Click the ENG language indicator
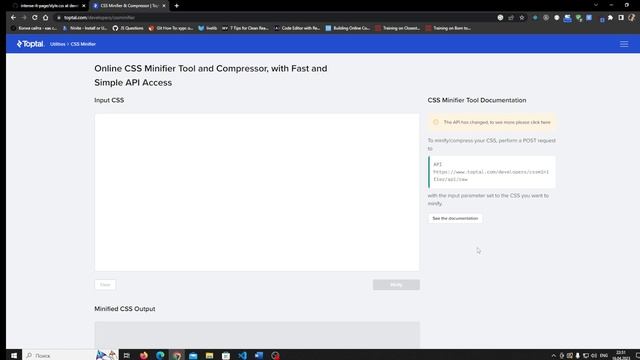 (604, 356)
